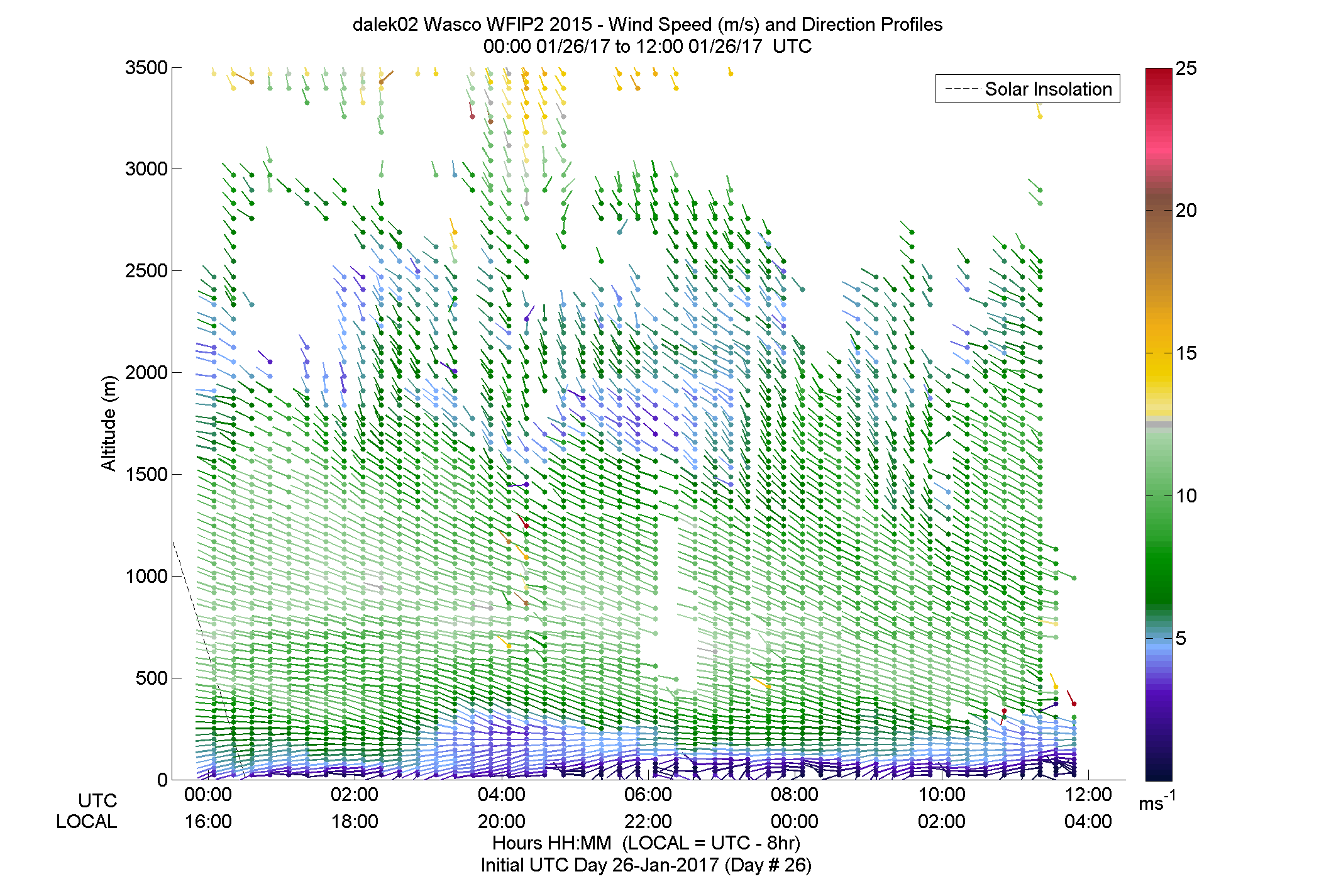This screenshot has width=1319, height=896.
Task: Click the 1000 altitude tick label
Action: pos(146,577)
